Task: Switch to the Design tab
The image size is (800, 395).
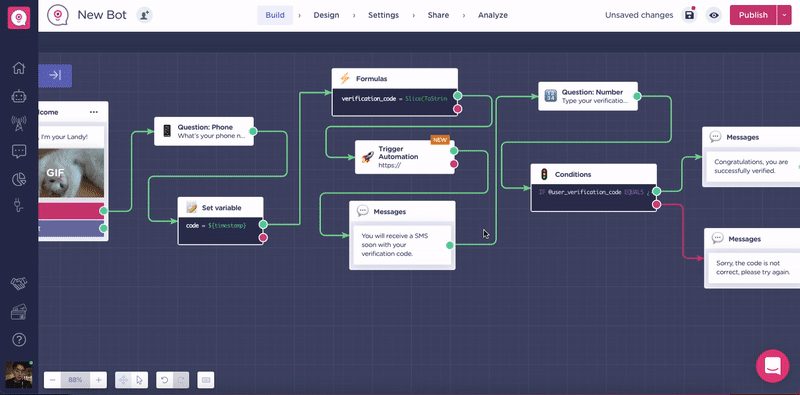Action: click(x=326, y=15)
